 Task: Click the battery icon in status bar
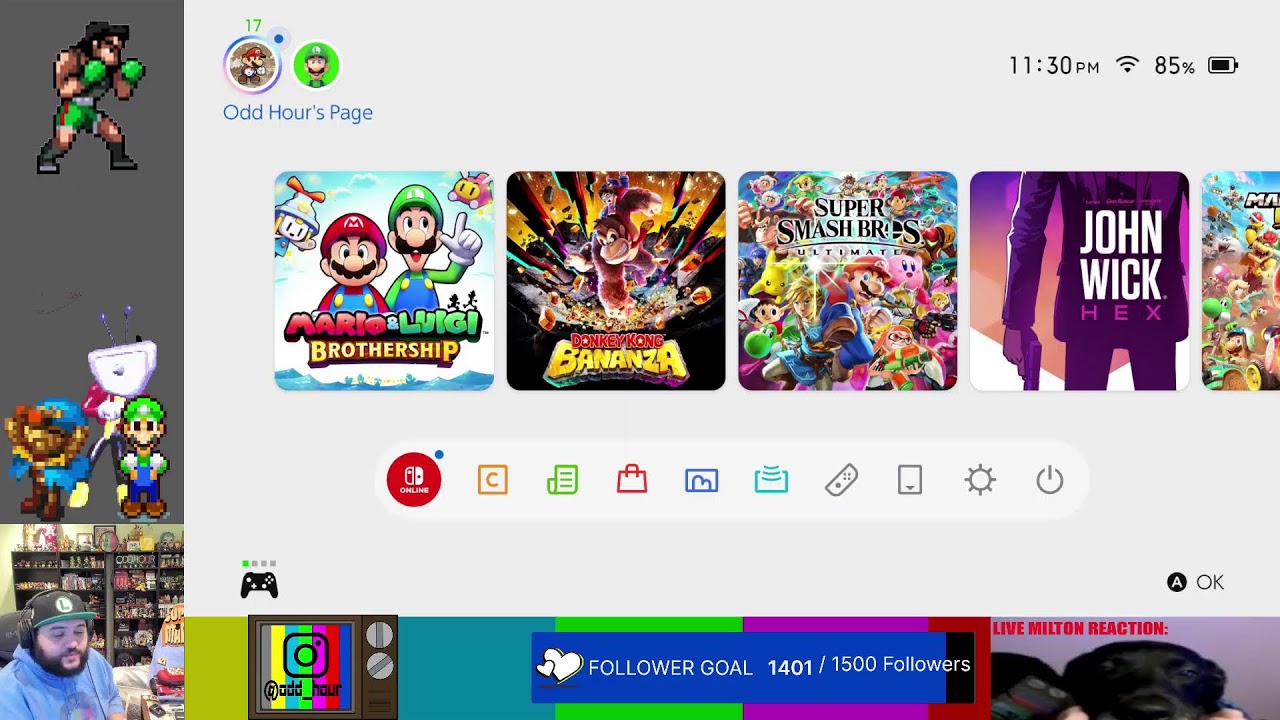(1223, 66)
